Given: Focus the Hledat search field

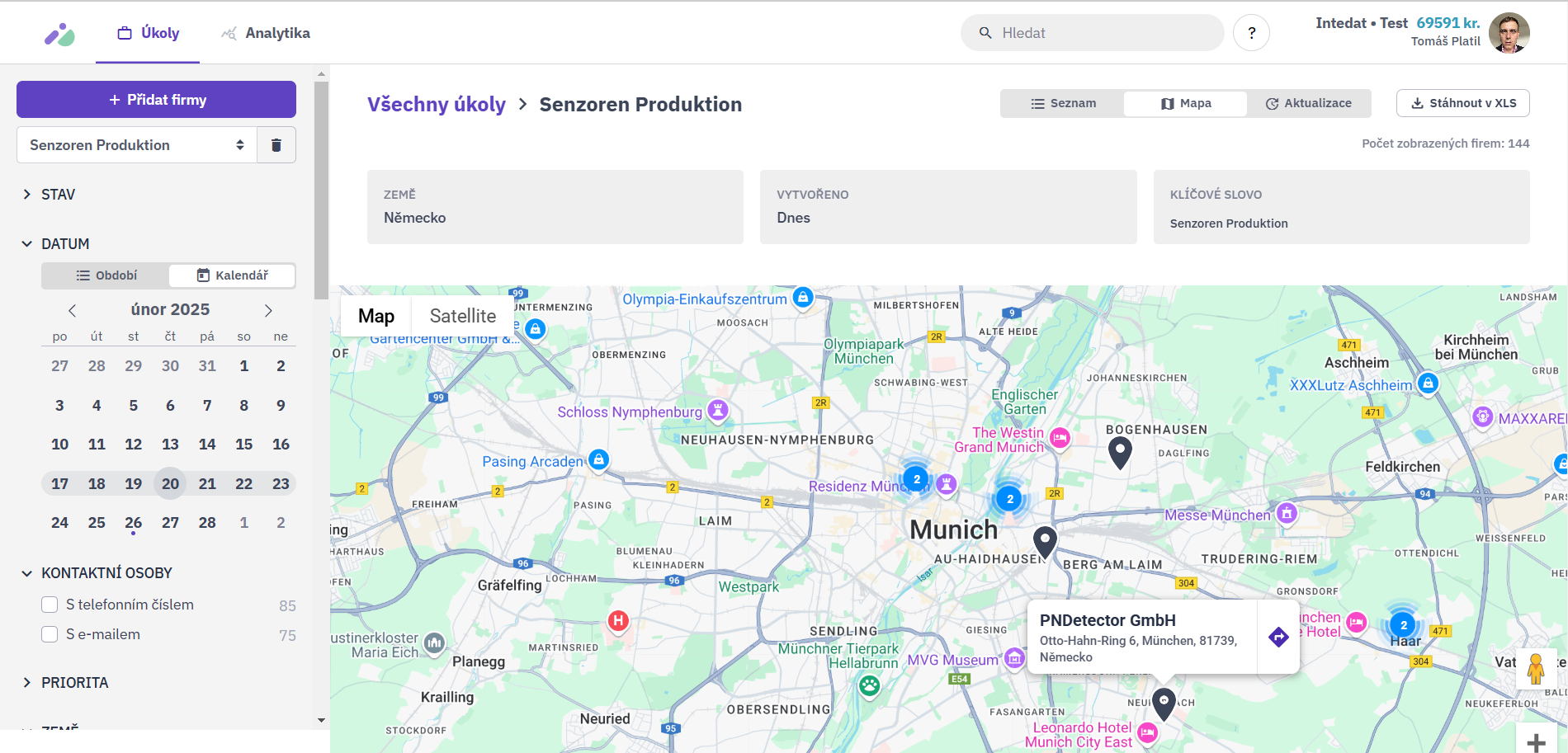Looking at the screenshot, I should pos(1092,33).
